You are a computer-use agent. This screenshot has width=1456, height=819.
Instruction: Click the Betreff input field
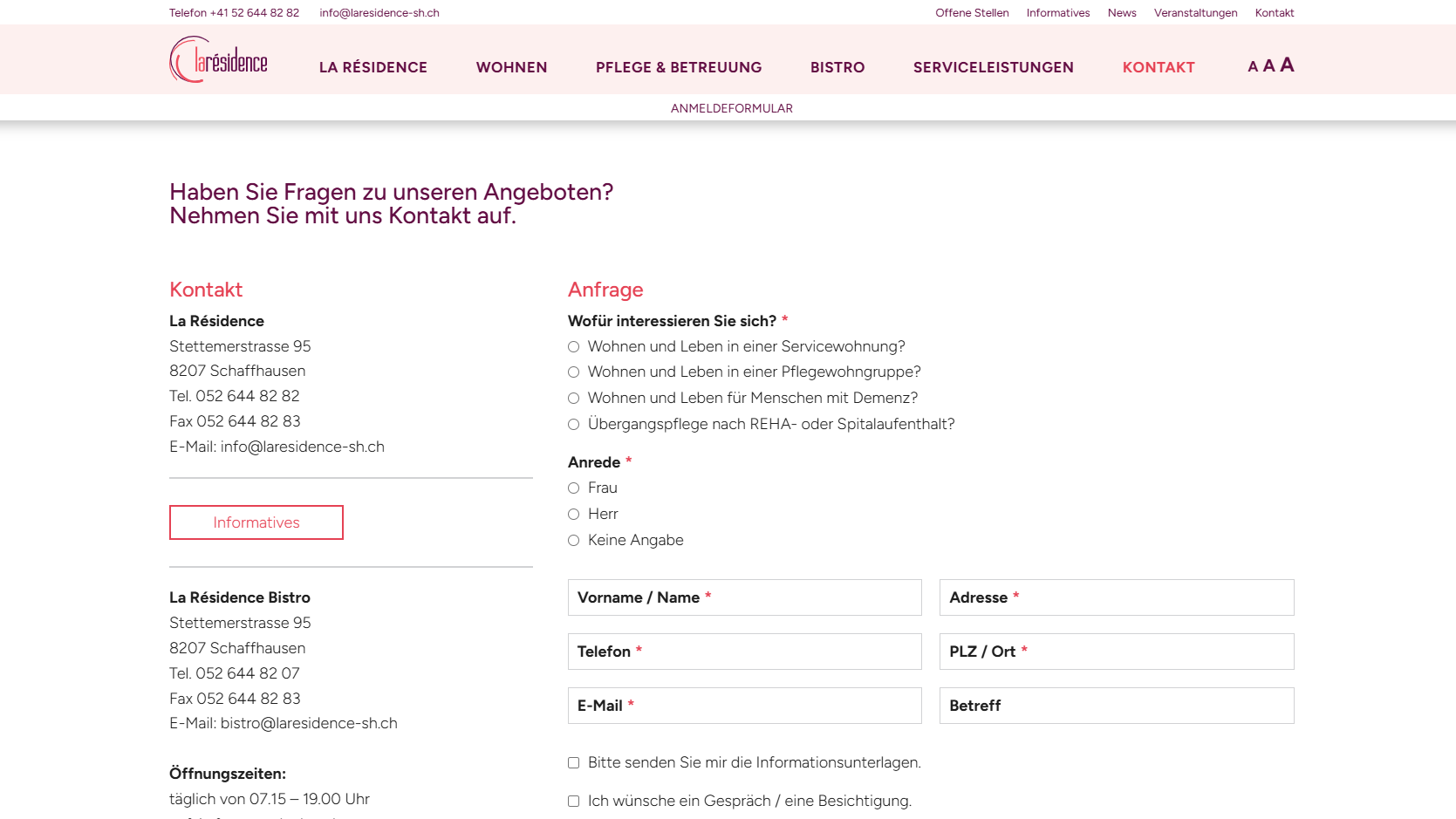(1117, 706)
